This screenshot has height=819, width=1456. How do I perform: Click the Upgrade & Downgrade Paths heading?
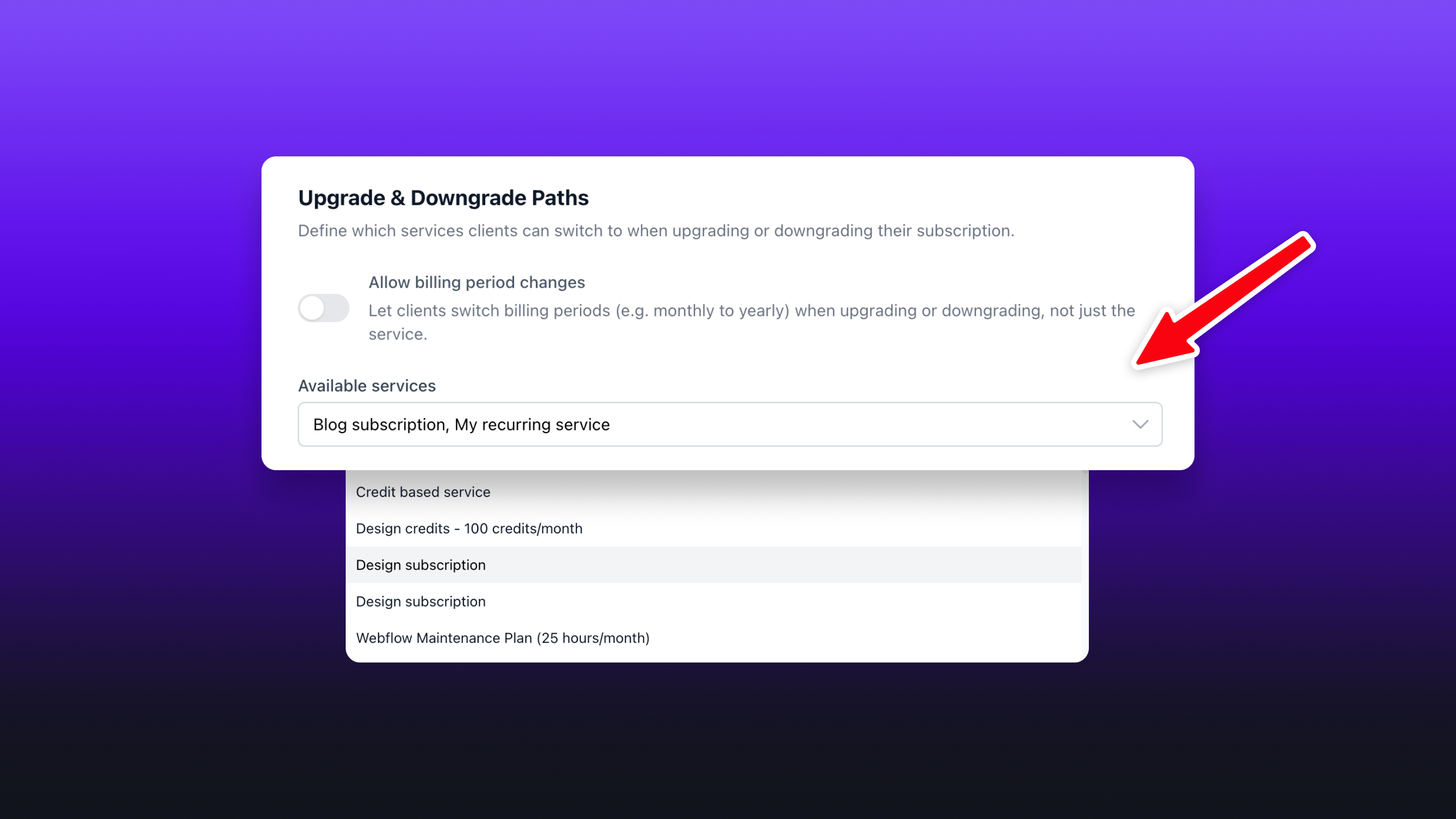pos(443,198)
